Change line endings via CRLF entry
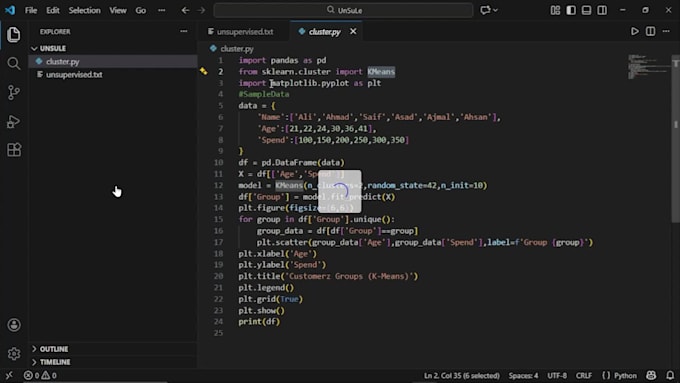 click(x=583, y=376)
